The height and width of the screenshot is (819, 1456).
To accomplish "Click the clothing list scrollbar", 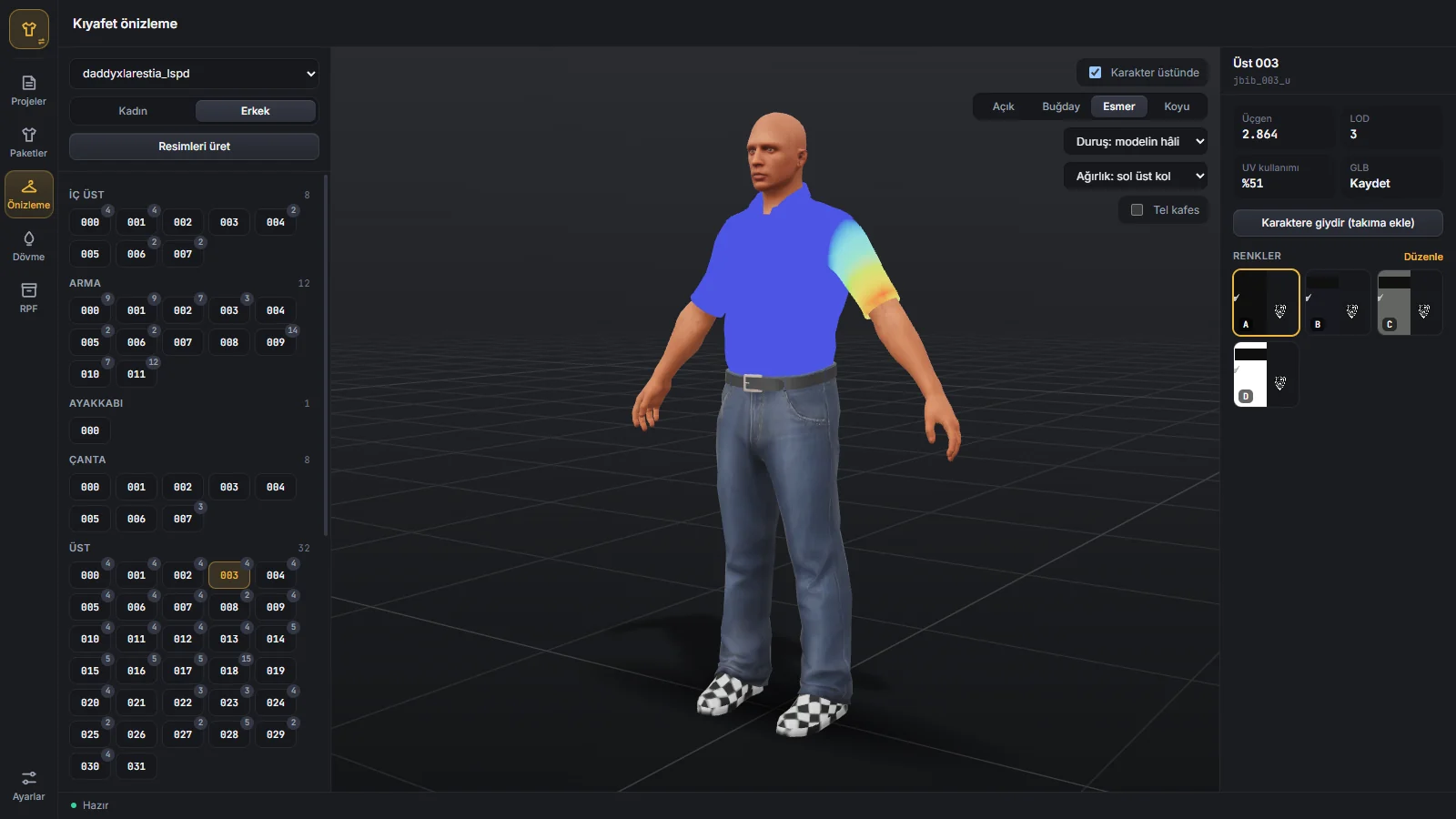I will coord(326,355).
